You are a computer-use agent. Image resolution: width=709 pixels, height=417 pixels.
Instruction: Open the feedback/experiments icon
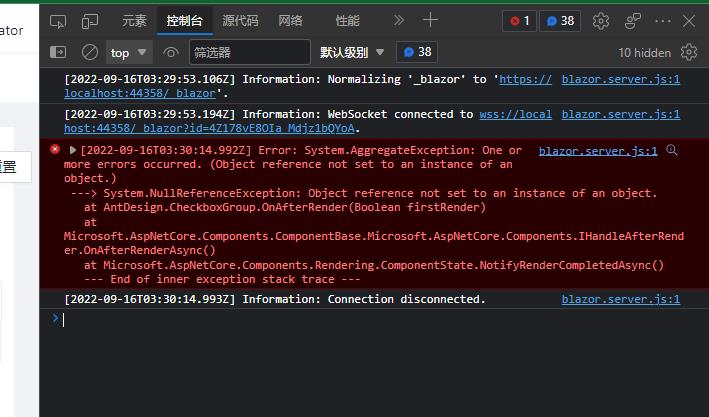pyautogui.click(x=633, y=21)
